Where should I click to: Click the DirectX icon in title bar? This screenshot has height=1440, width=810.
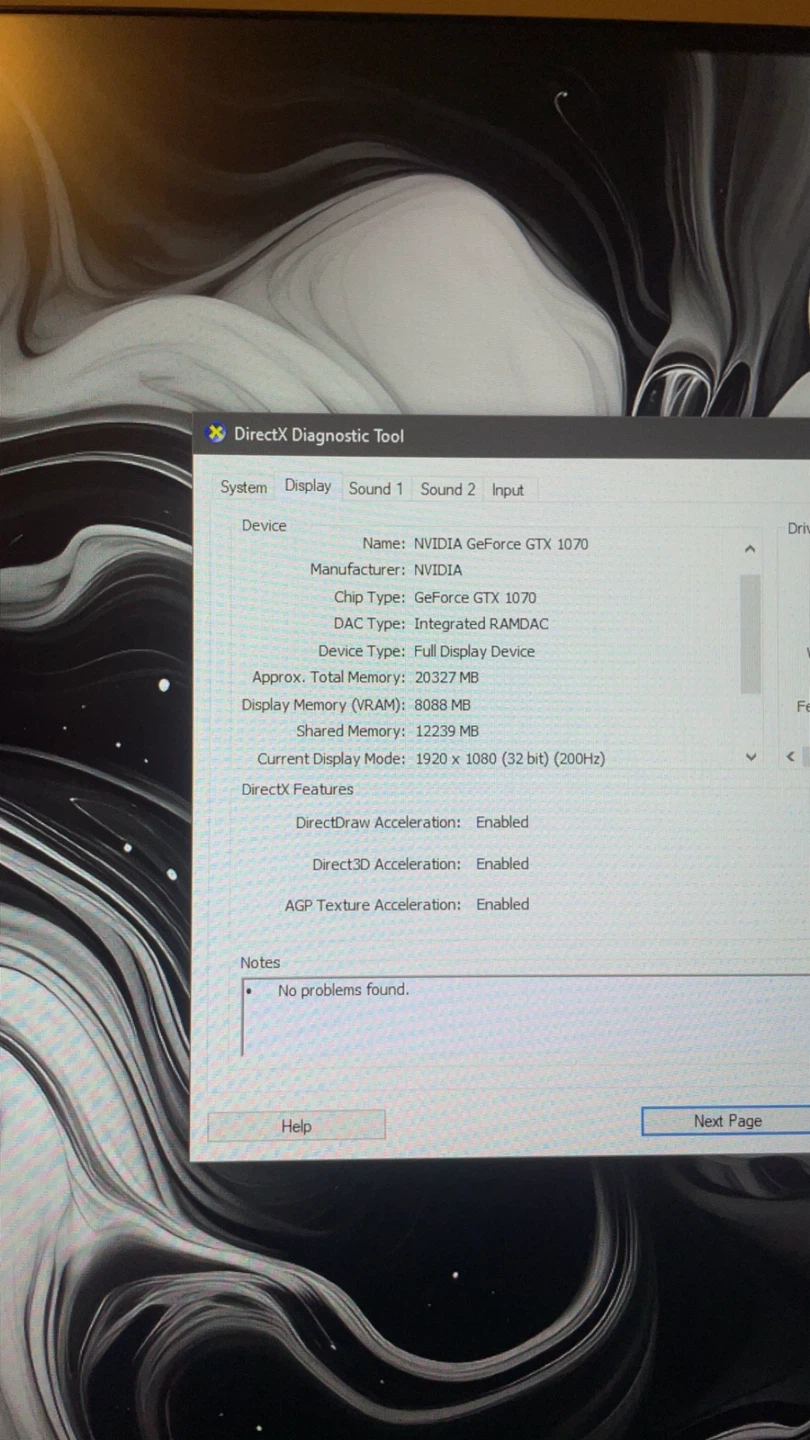tap(215, 434)
